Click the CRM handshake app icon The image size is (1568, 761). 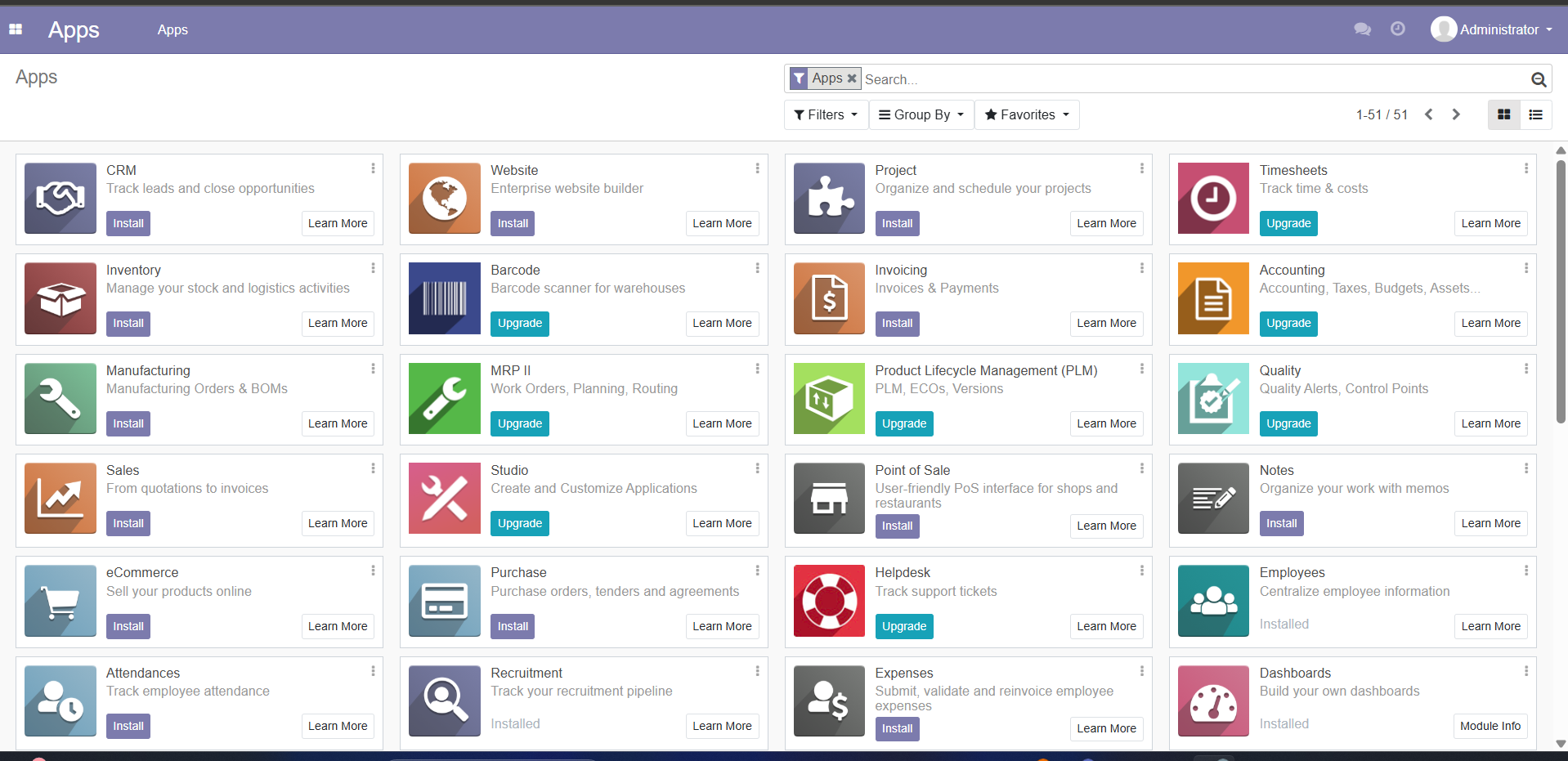tap(60, 198)
